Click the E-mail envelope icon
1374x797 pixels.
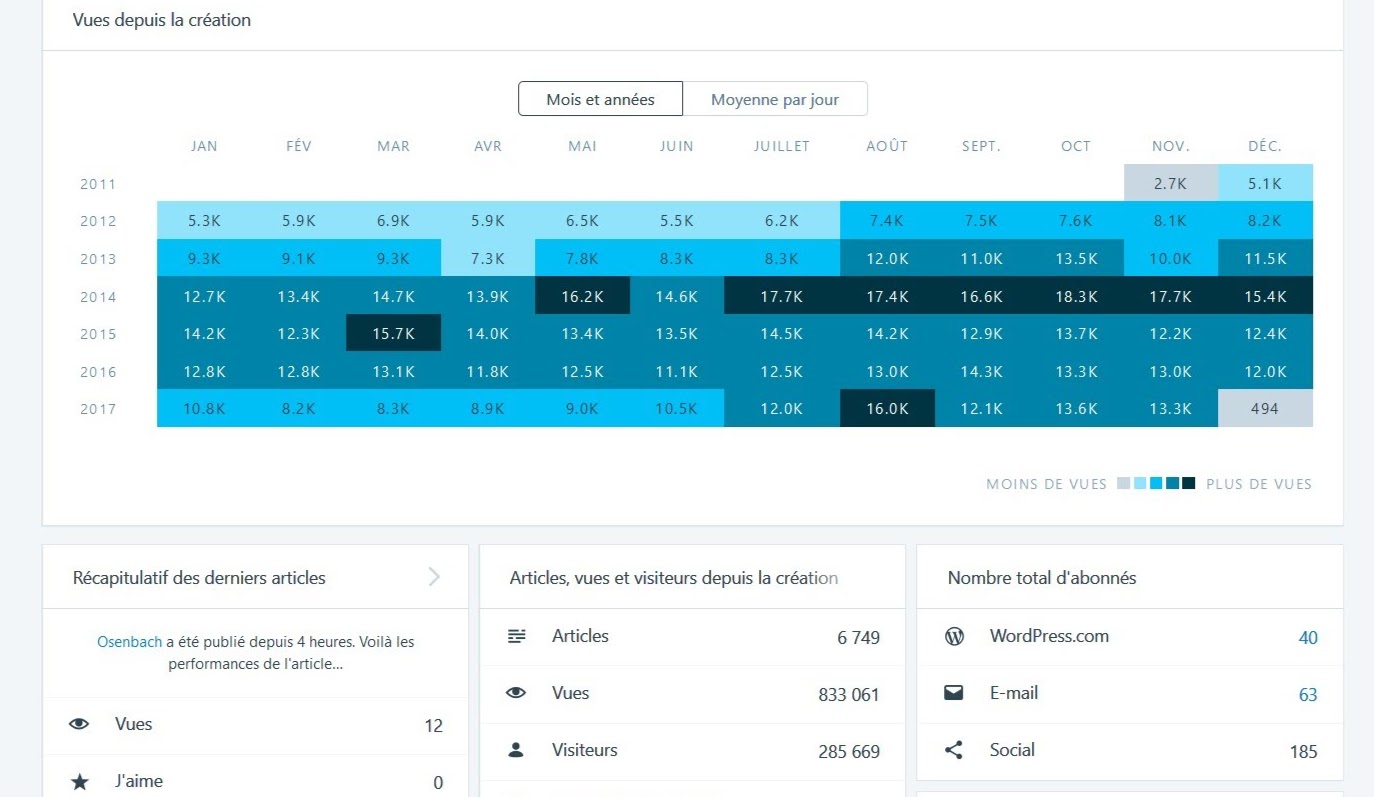pos(954,693)
